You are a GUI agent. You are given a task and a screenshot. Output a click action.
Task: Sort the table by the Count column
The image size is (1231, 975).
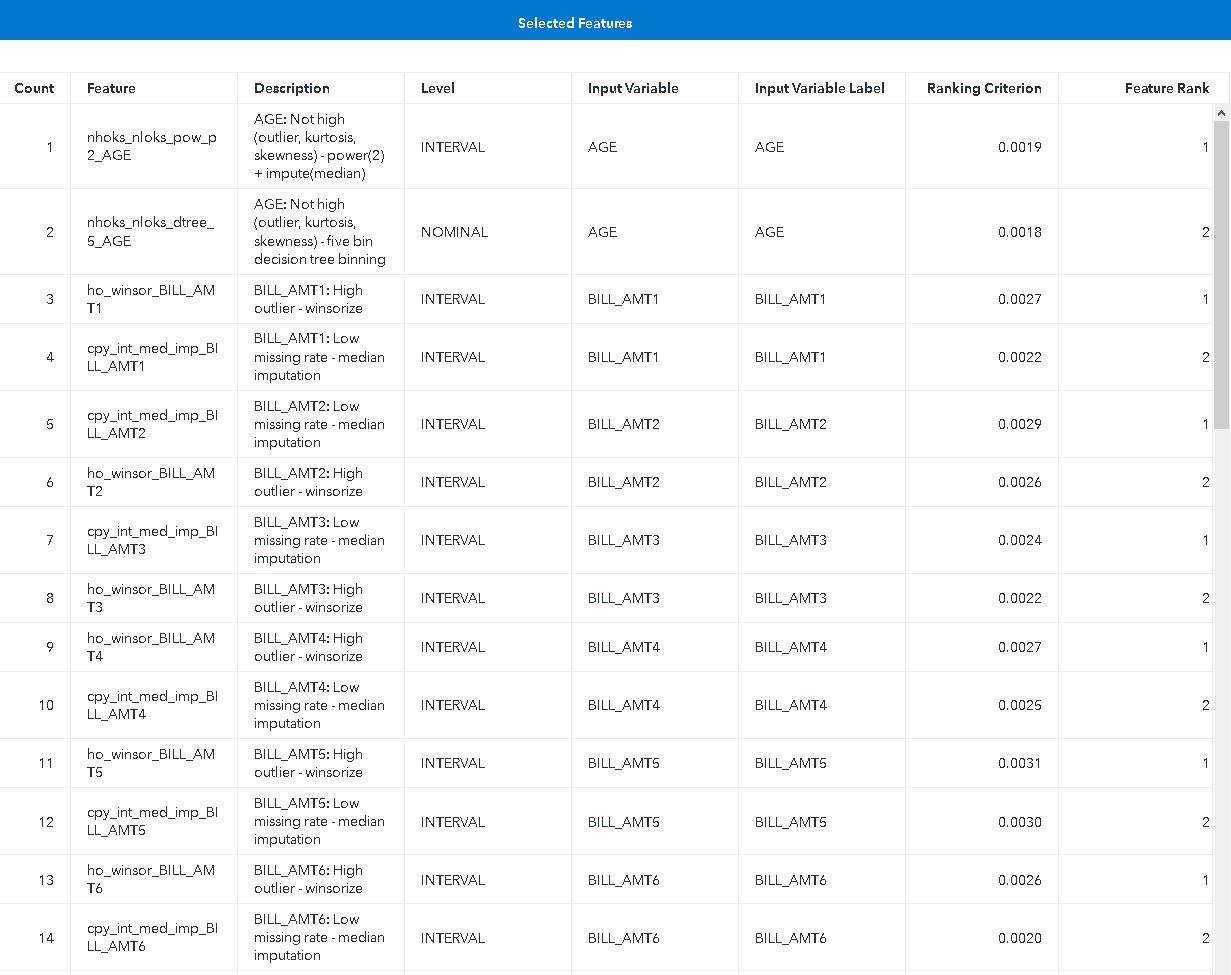tap(35, 88)
